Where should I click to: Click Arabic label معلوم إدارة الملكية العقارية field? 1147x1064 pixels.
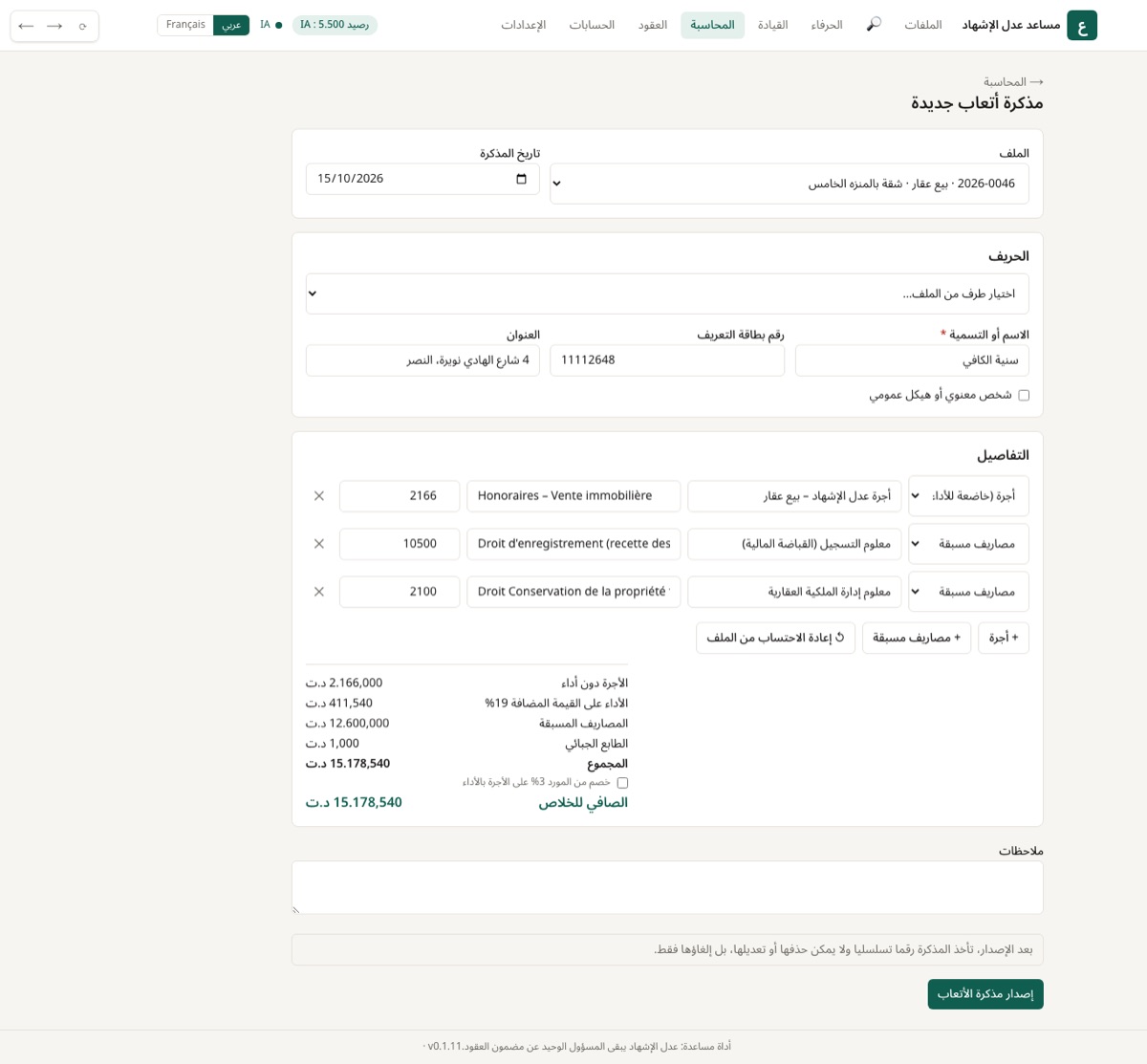794,592
